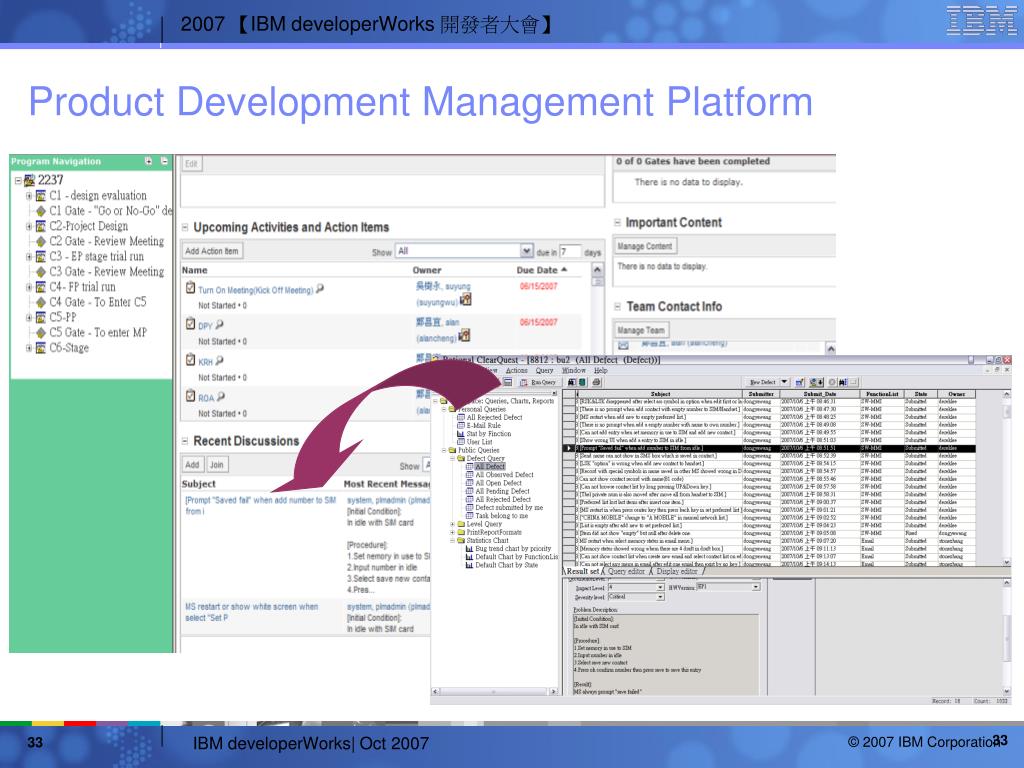
Task: Toggle the KRH task checkbox icon
Action: [190, 359]
